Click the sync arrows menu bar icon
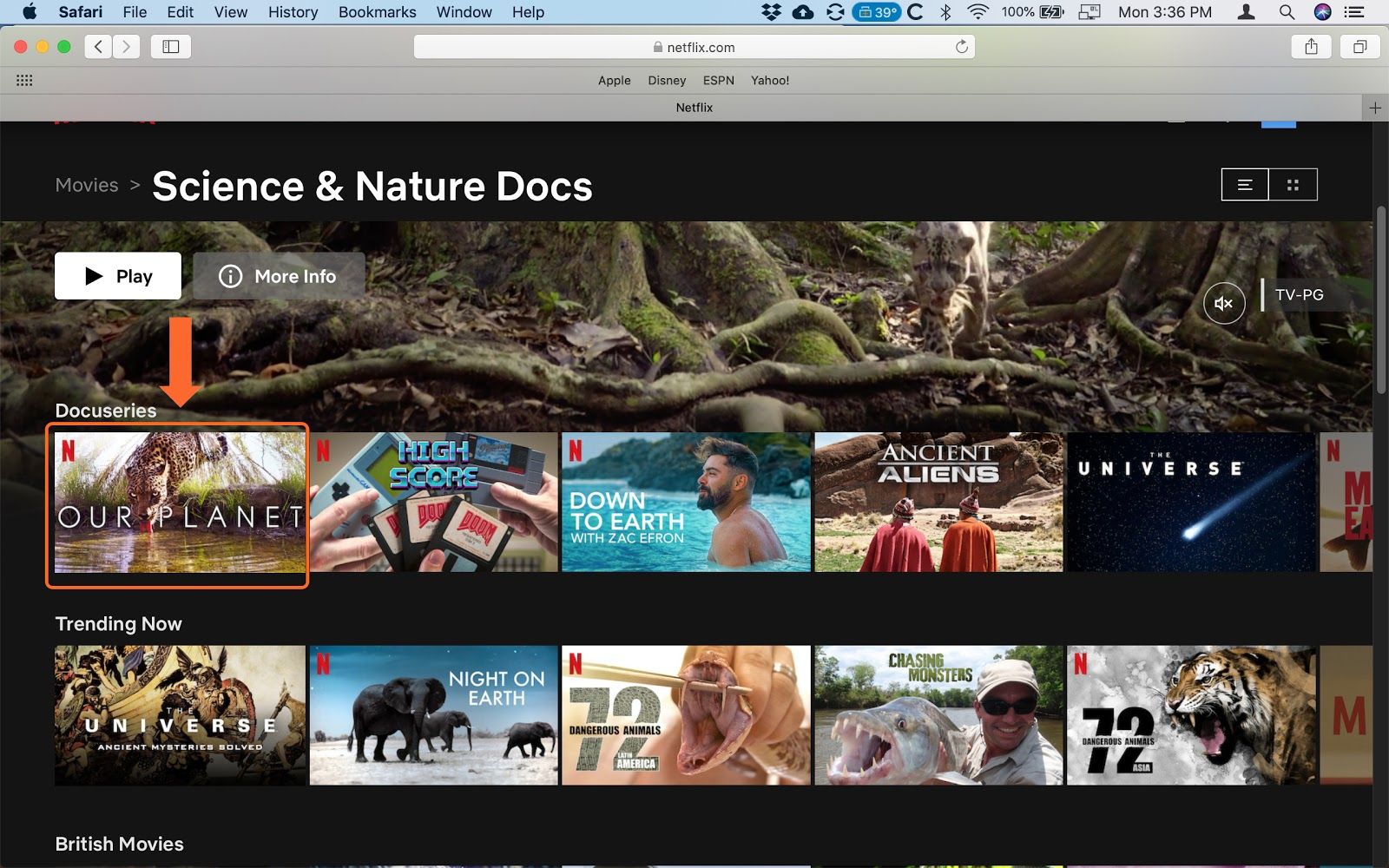 pos(835,11)
